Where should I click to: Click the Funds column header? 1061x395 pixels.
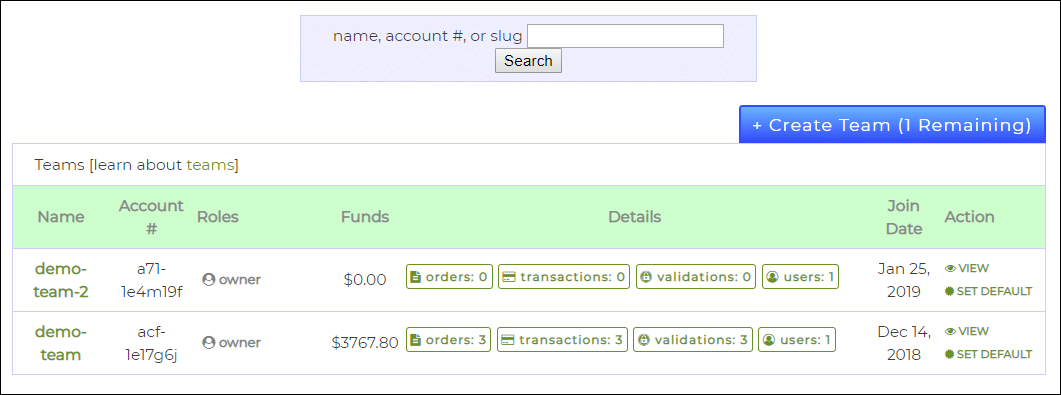(365, 217)
